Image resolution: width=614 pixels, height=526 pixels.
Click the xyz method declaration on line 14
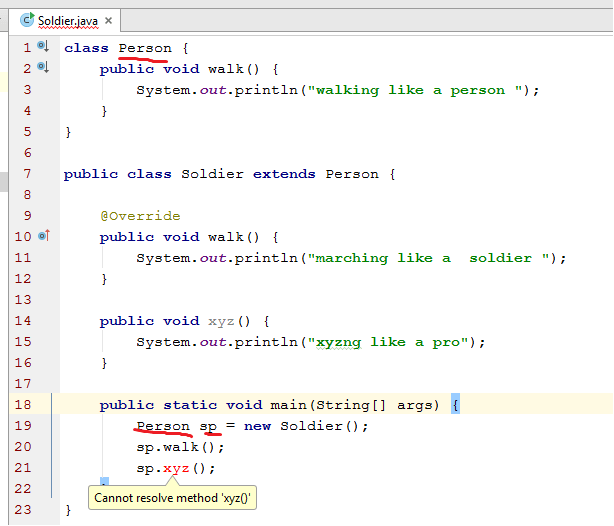tap(221, 321)
